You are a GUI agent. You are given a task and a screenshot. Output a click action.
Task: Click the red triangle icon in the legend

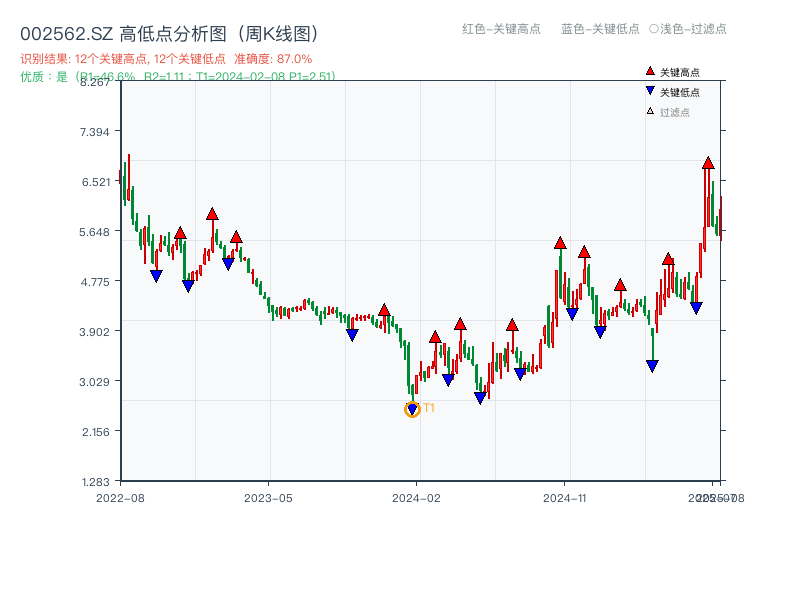pyautogui.click(x=650, y=72)
